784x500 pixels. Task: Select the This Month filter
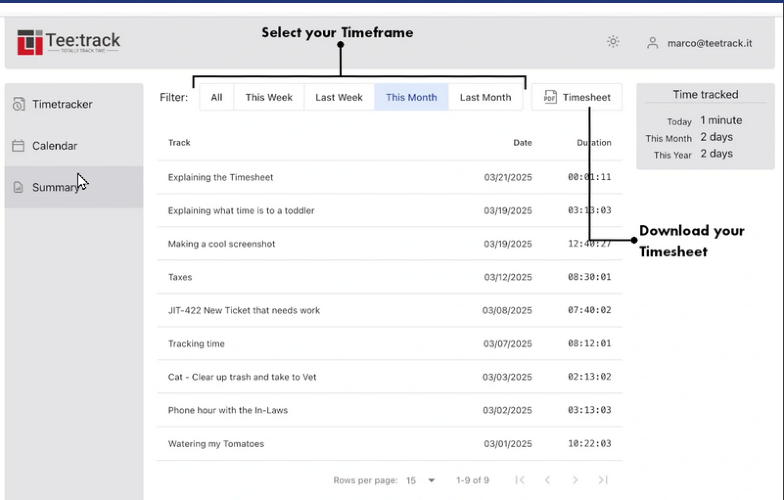[411, 97]
